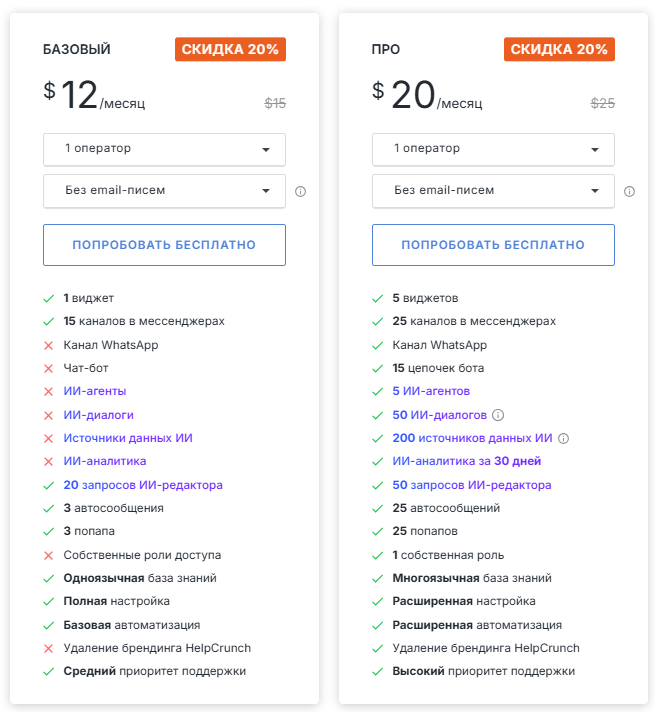The width and height of the screenshot is (655, 712).
Task: Click info icon beside Pro plan email dropdown
Action: coord(629,191)
